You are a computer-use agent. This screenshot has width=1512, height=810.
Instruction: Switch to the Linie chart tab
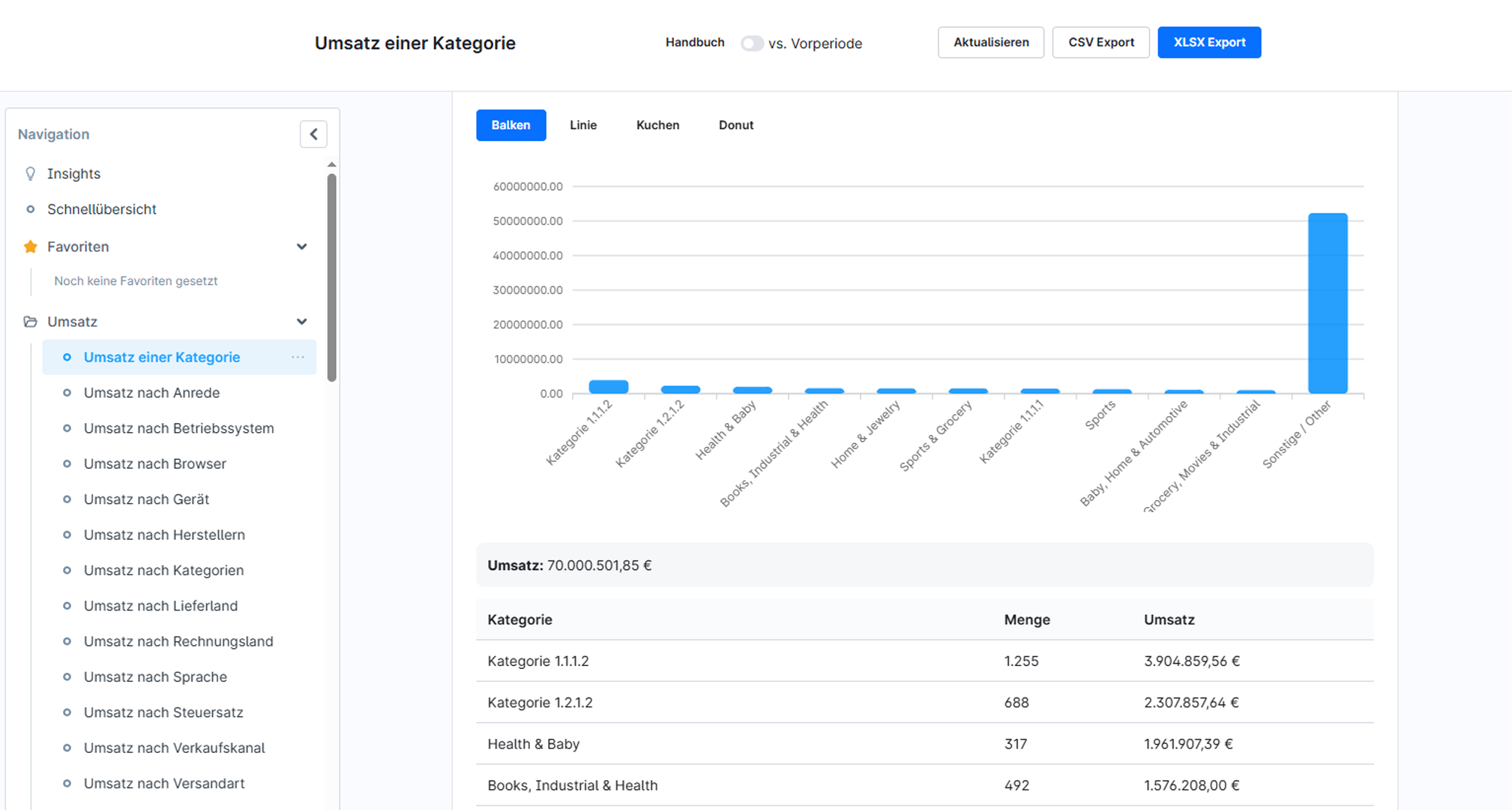point(583,125)
